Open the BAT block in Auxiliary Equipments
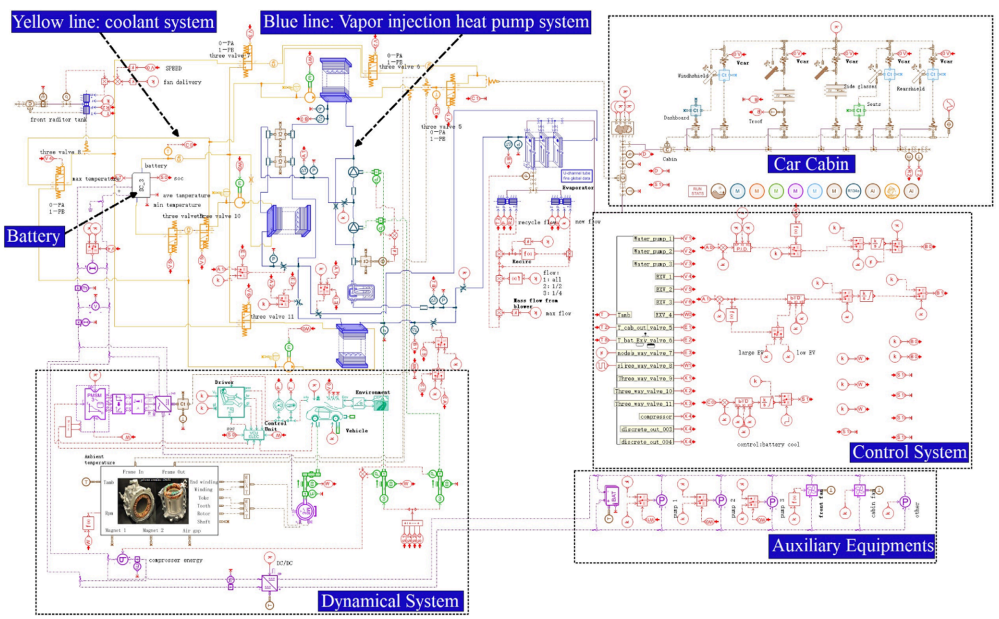The width and height of the screenshot is (999, 619). point(612,496)
